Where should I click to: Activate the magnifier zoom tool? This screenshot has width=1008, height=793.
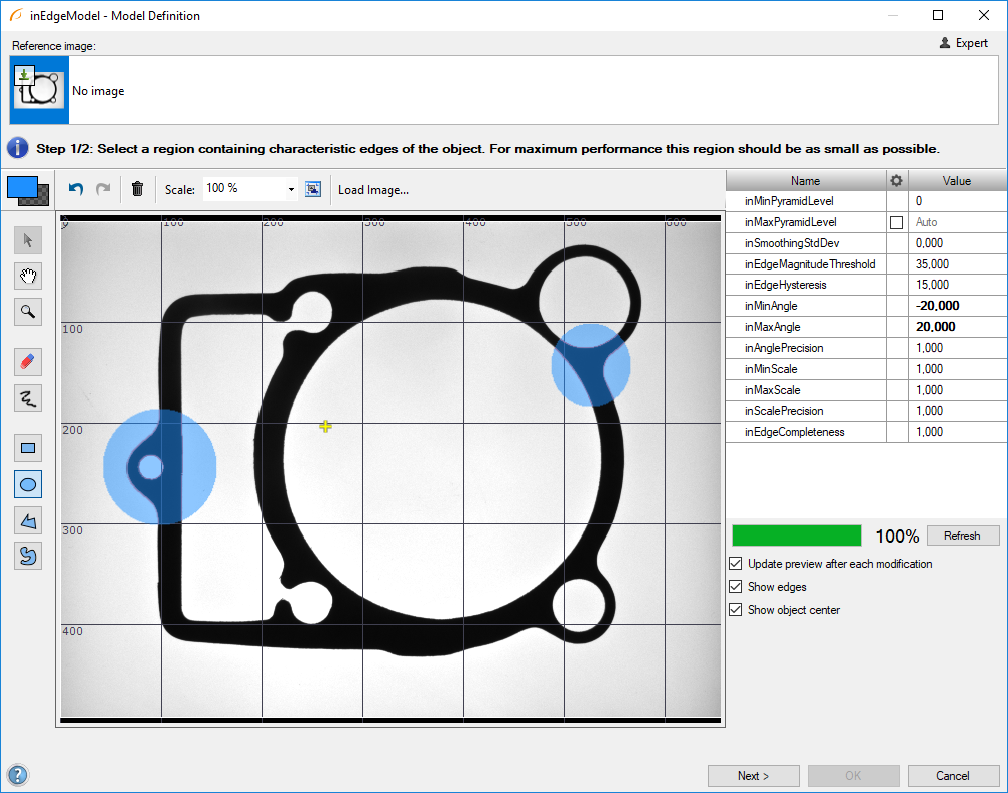coord(28,313)
